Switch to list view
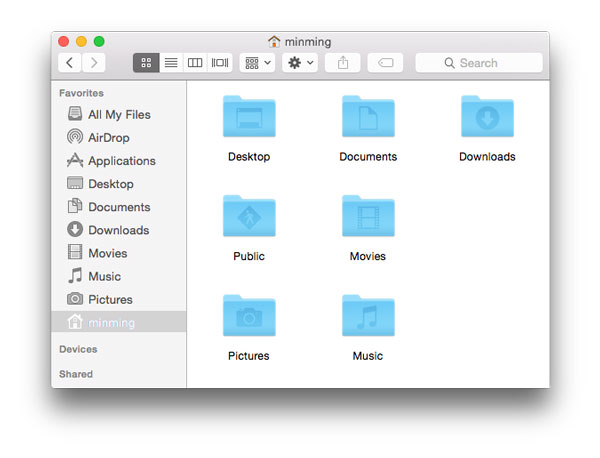Image resolution: width=600 pixels, height=458 pixels. point(171,63)
